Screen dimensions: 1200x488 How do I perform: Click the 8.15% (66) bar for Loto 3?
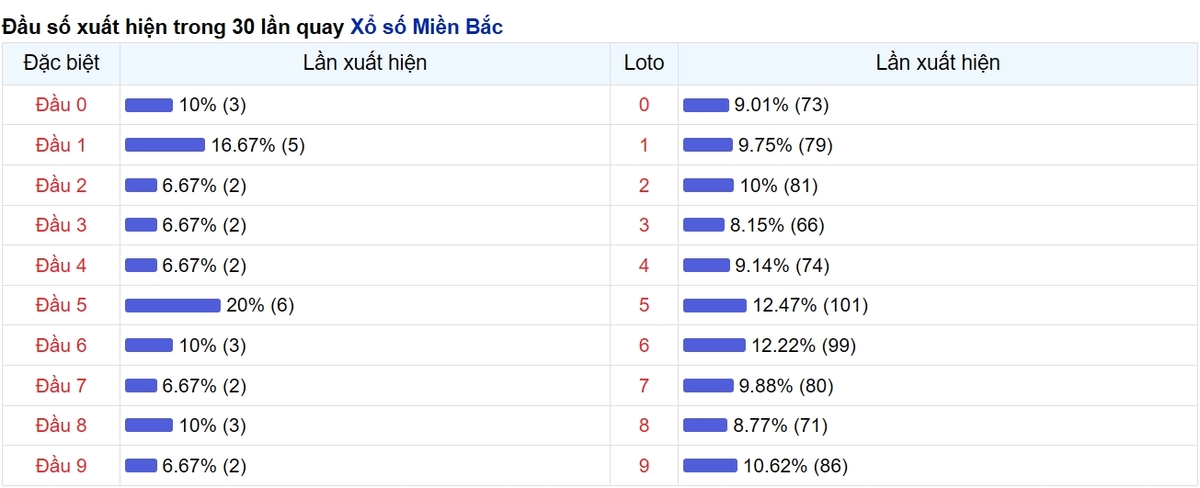click(x=704, y=225)
